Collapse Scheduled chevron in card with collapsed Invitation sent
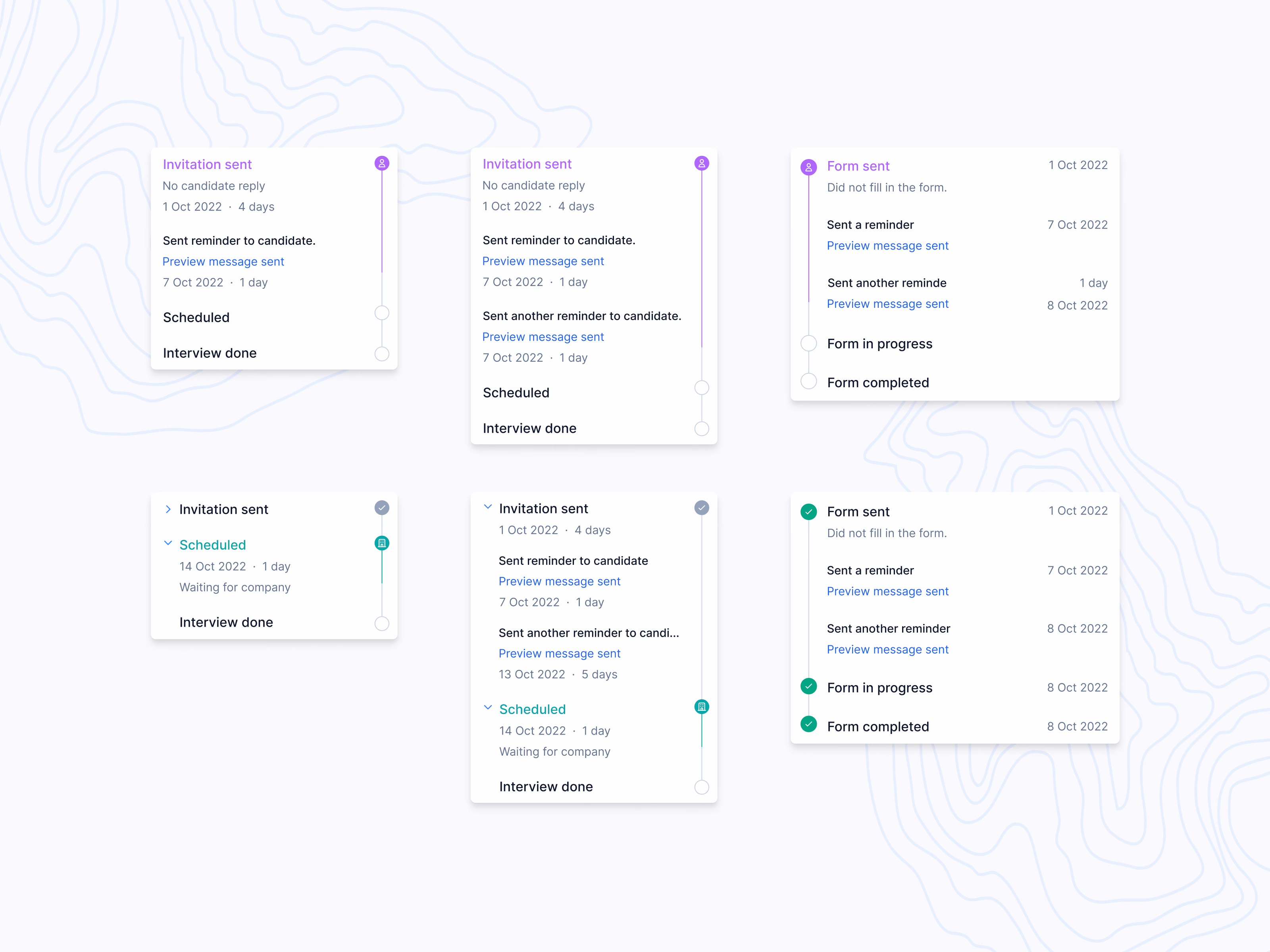 [x=167, y=543]
